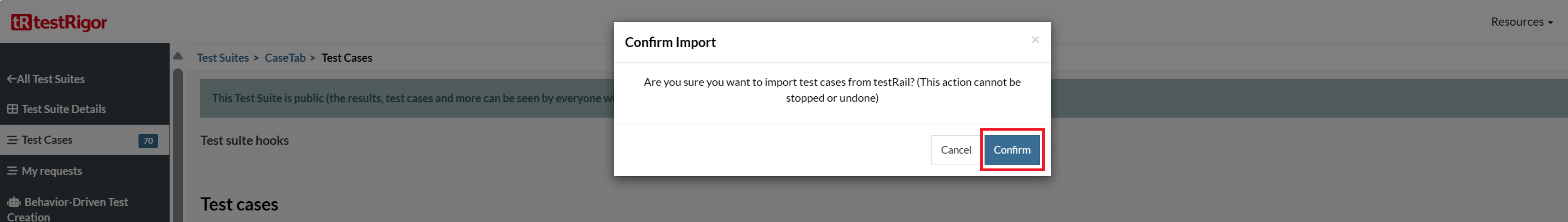Open the CaseTab breadcrumb link
This screenshot has width=1568, height=222.
click(x=285, y=58)
